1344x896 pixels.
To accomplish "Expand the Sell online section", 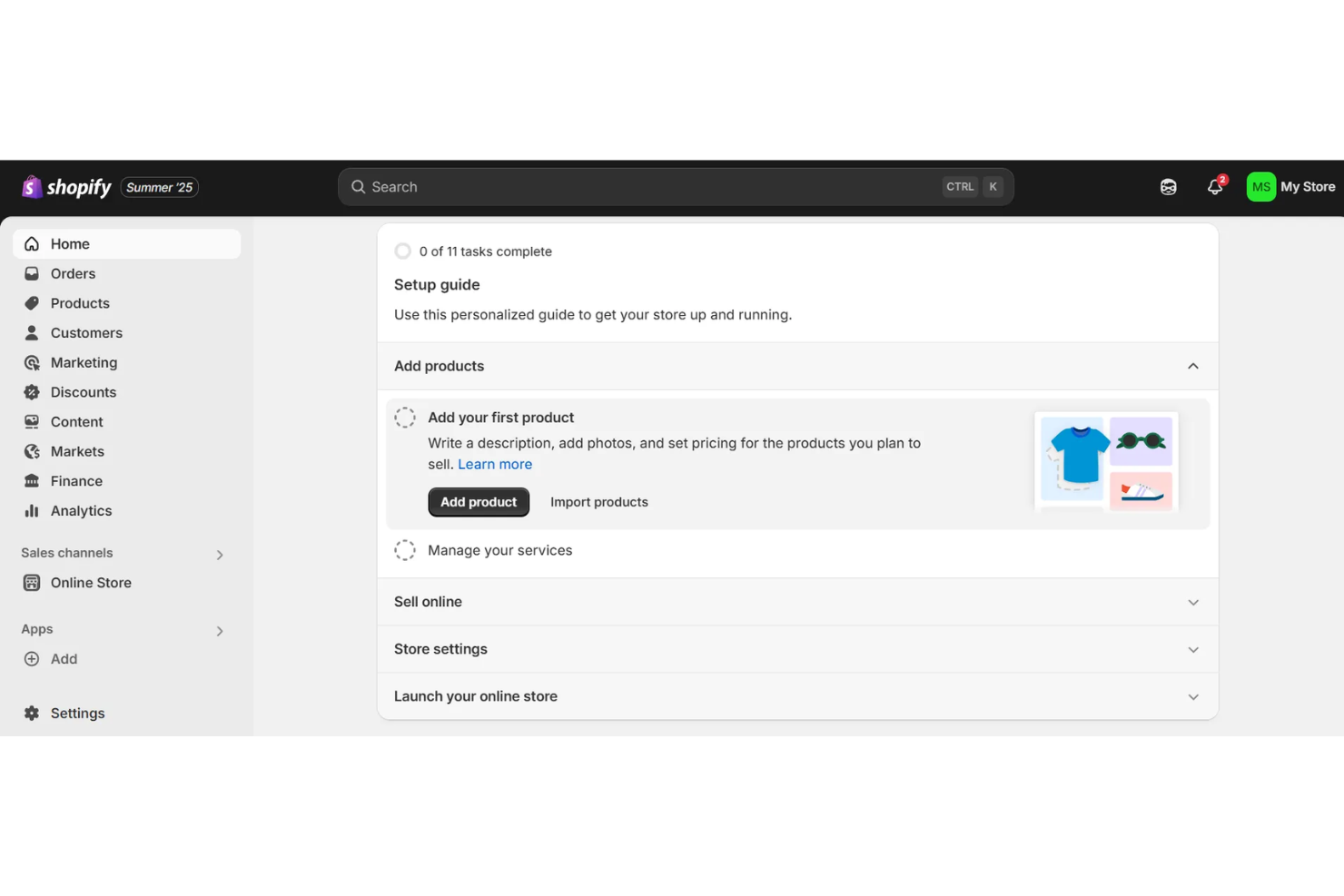I will point(1193,602).
